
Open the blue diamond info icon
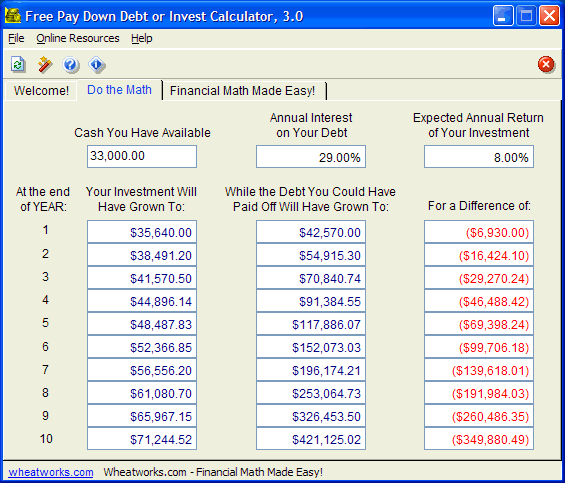click(97, 65)
